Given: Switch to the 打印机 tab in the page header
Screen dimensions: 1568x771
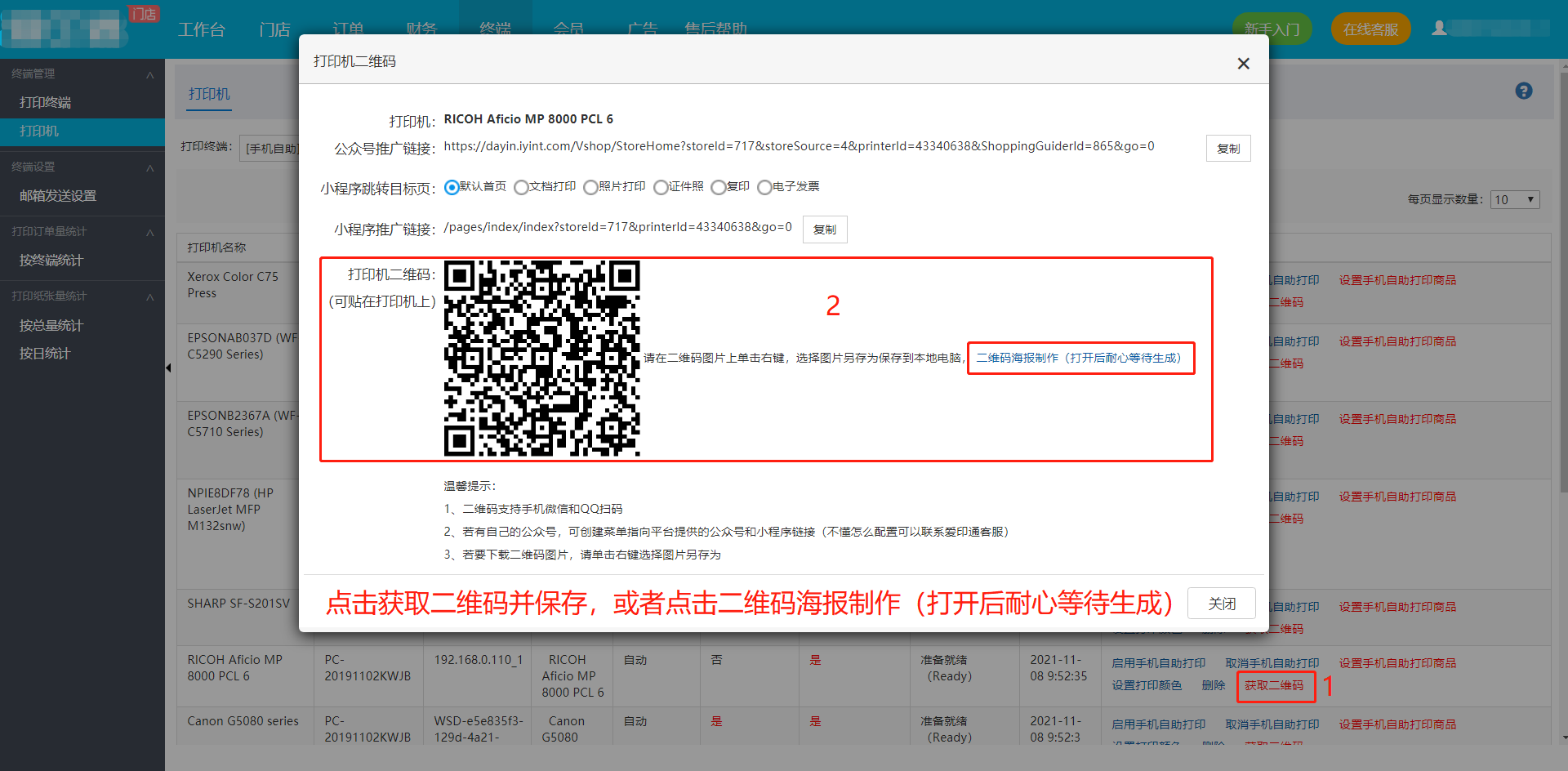Looking at the screenshot, I should (209, 94).
